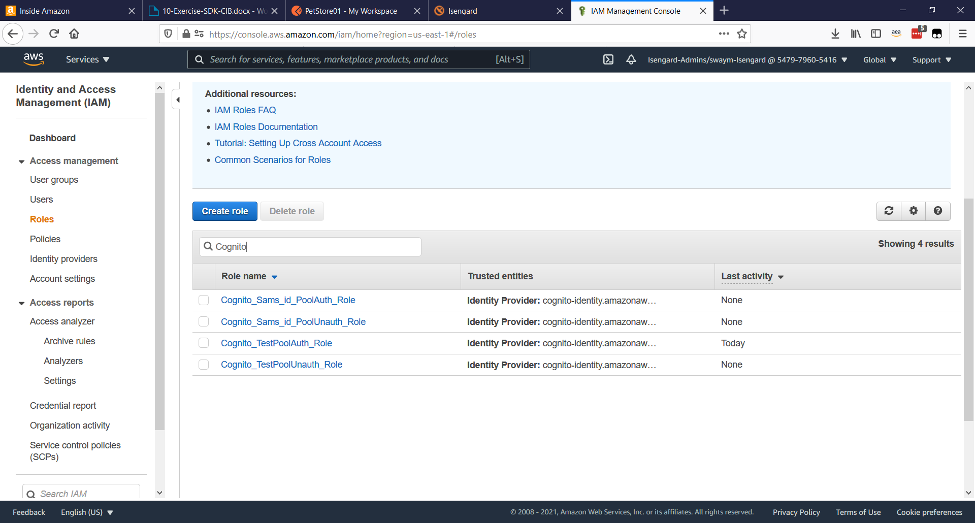Open the page actions ellipsis menu
977x525 pixels.
coord(723,34)
